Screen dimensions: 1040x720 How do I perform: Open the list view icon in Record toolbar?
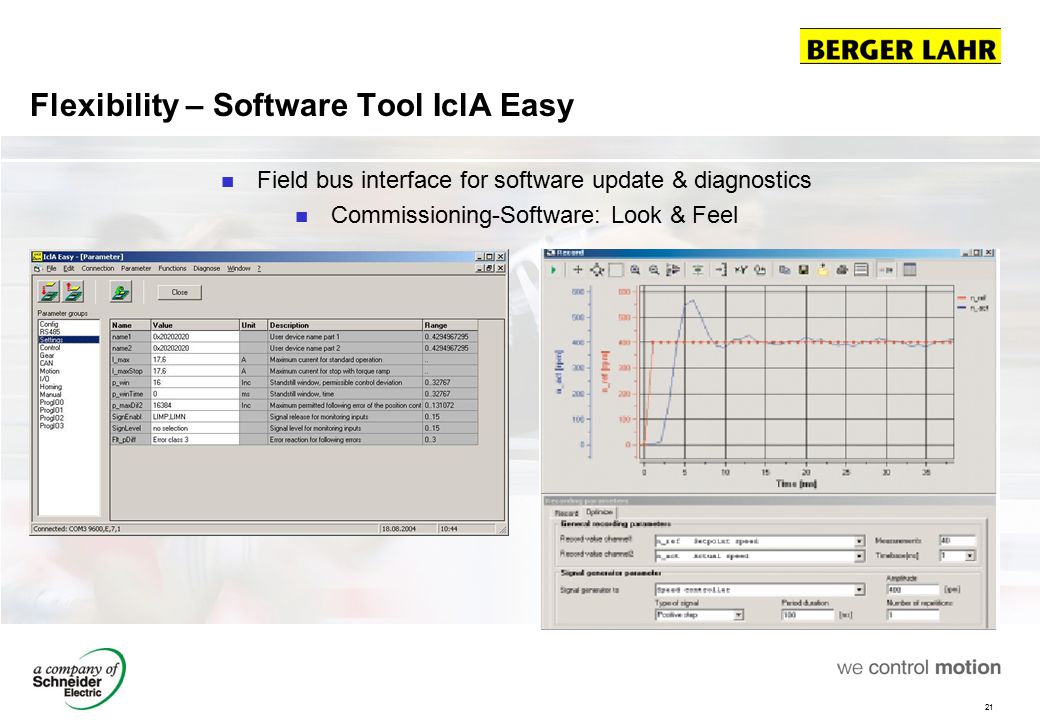(x=861, y=270)
